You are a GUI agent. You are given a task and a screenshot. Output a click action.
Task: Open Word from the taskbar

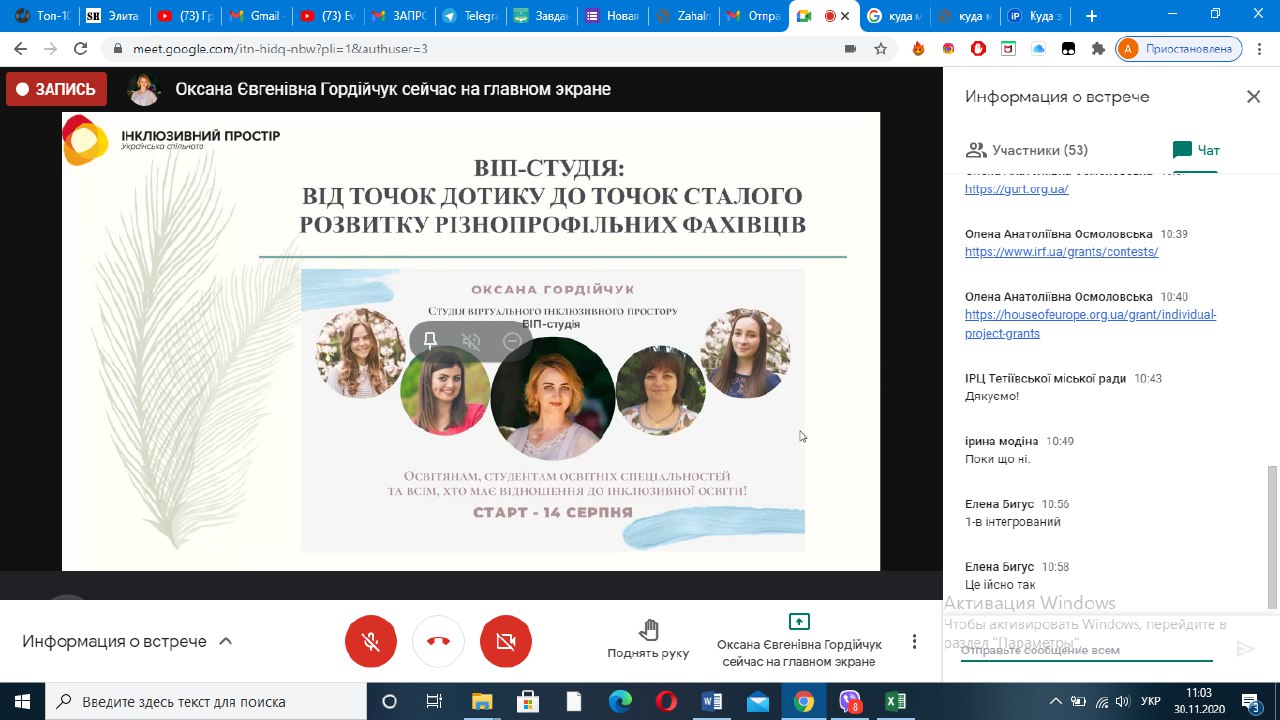(x=712, y=701)
